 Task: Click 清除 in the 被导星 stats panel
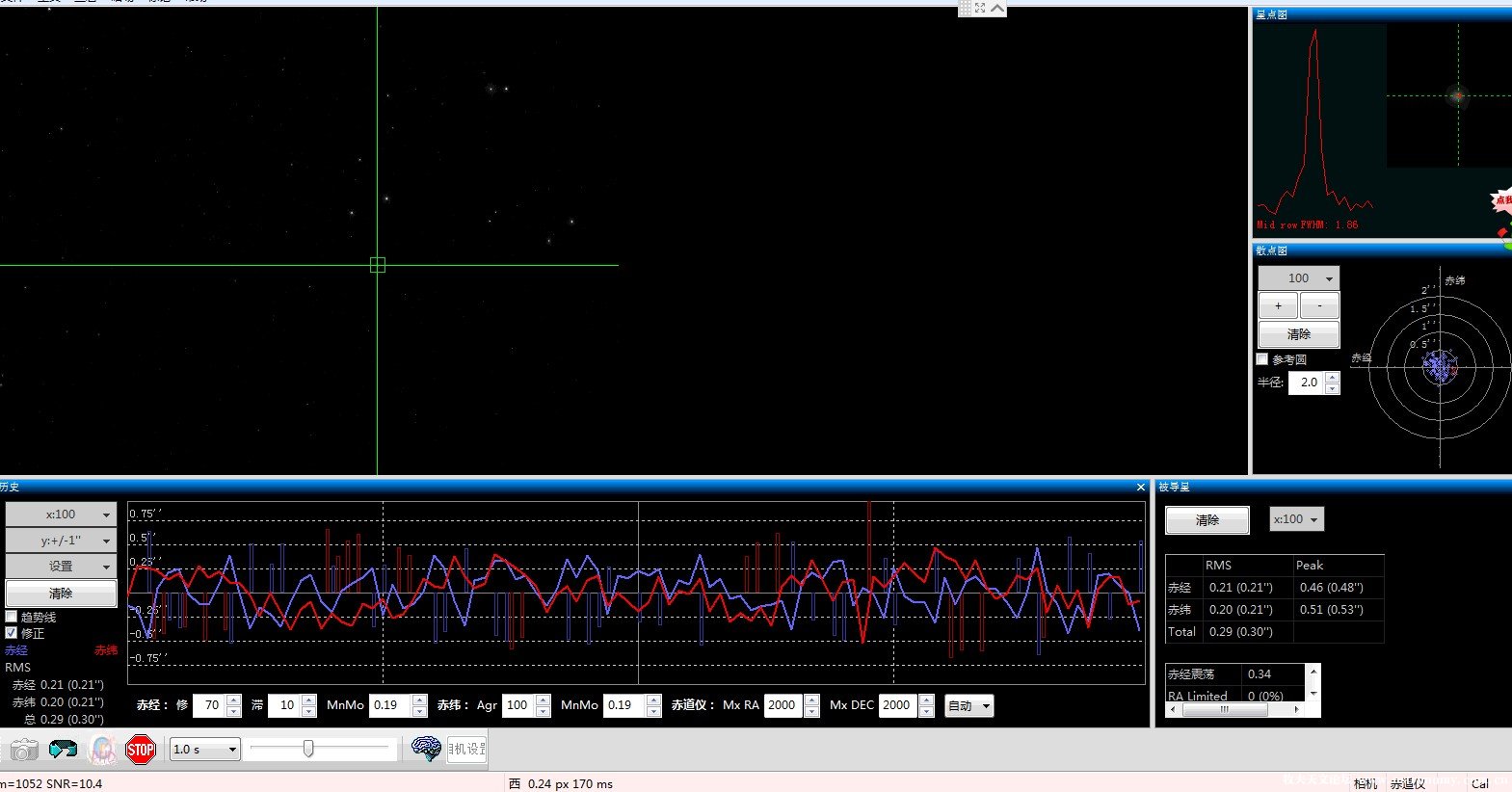point(1207,520)
